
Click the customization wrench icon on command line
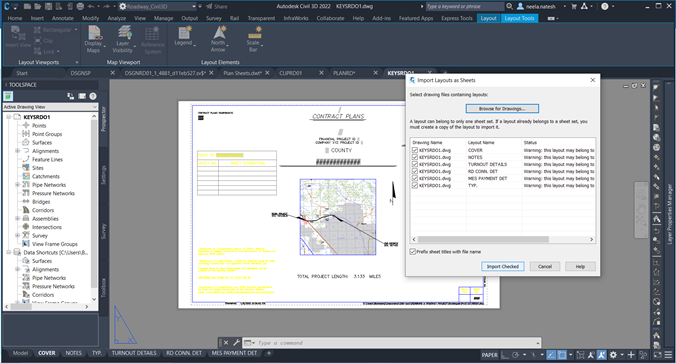pos(236,343)
